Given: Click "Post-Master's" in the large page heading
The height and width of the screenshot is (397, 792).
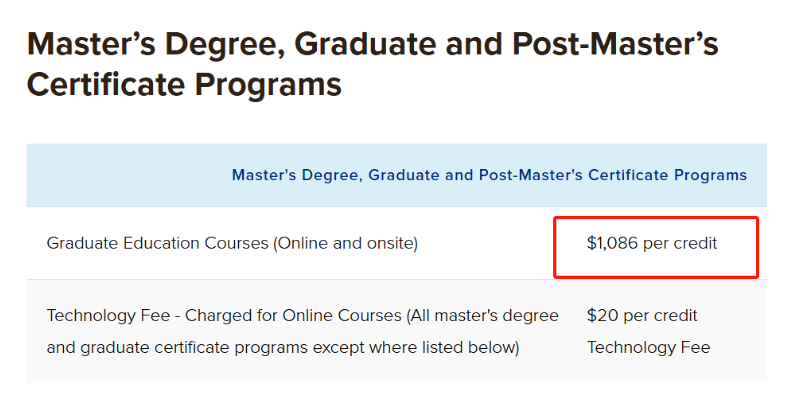Looking at the screenshot, I should click(x=615, y=44).
